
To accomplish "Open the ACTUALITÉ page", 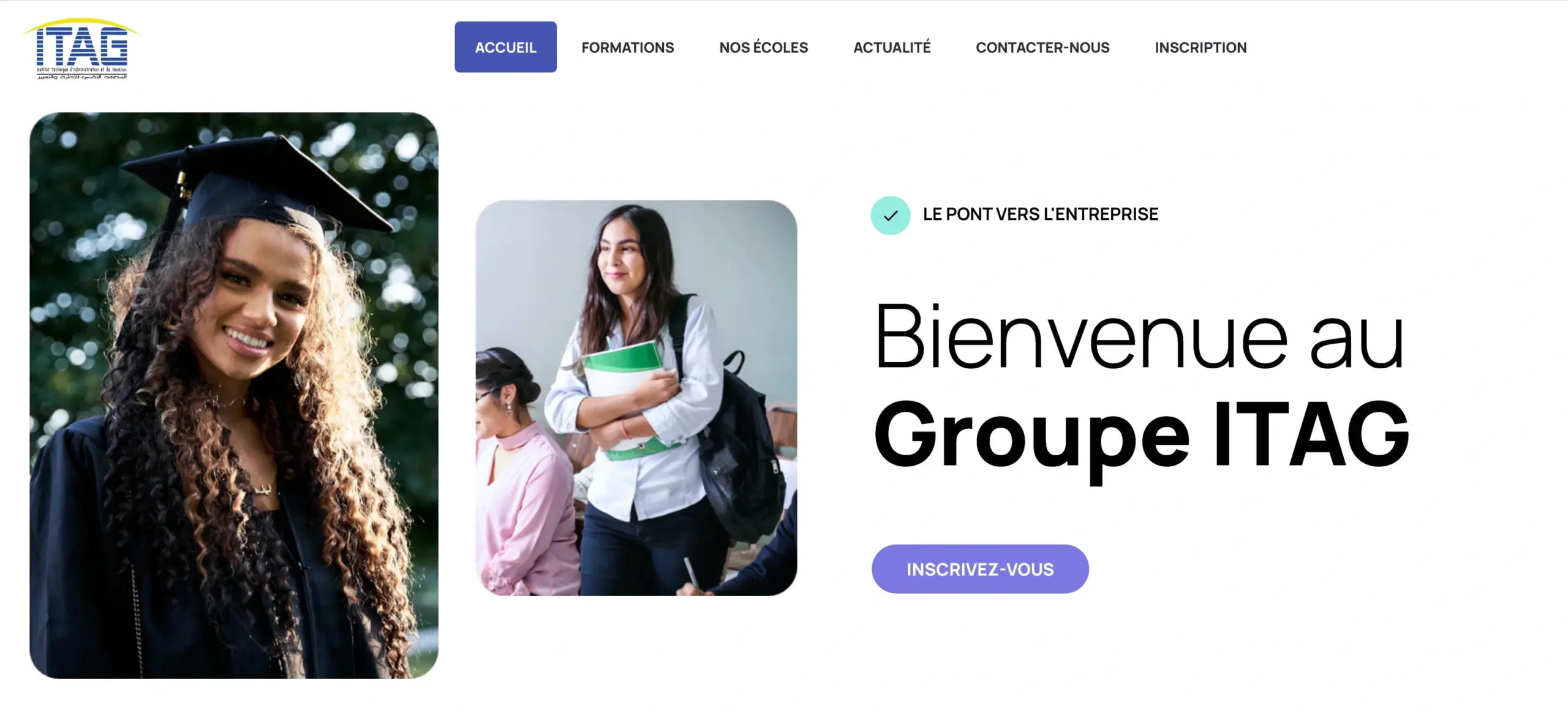I will point(892,47).
